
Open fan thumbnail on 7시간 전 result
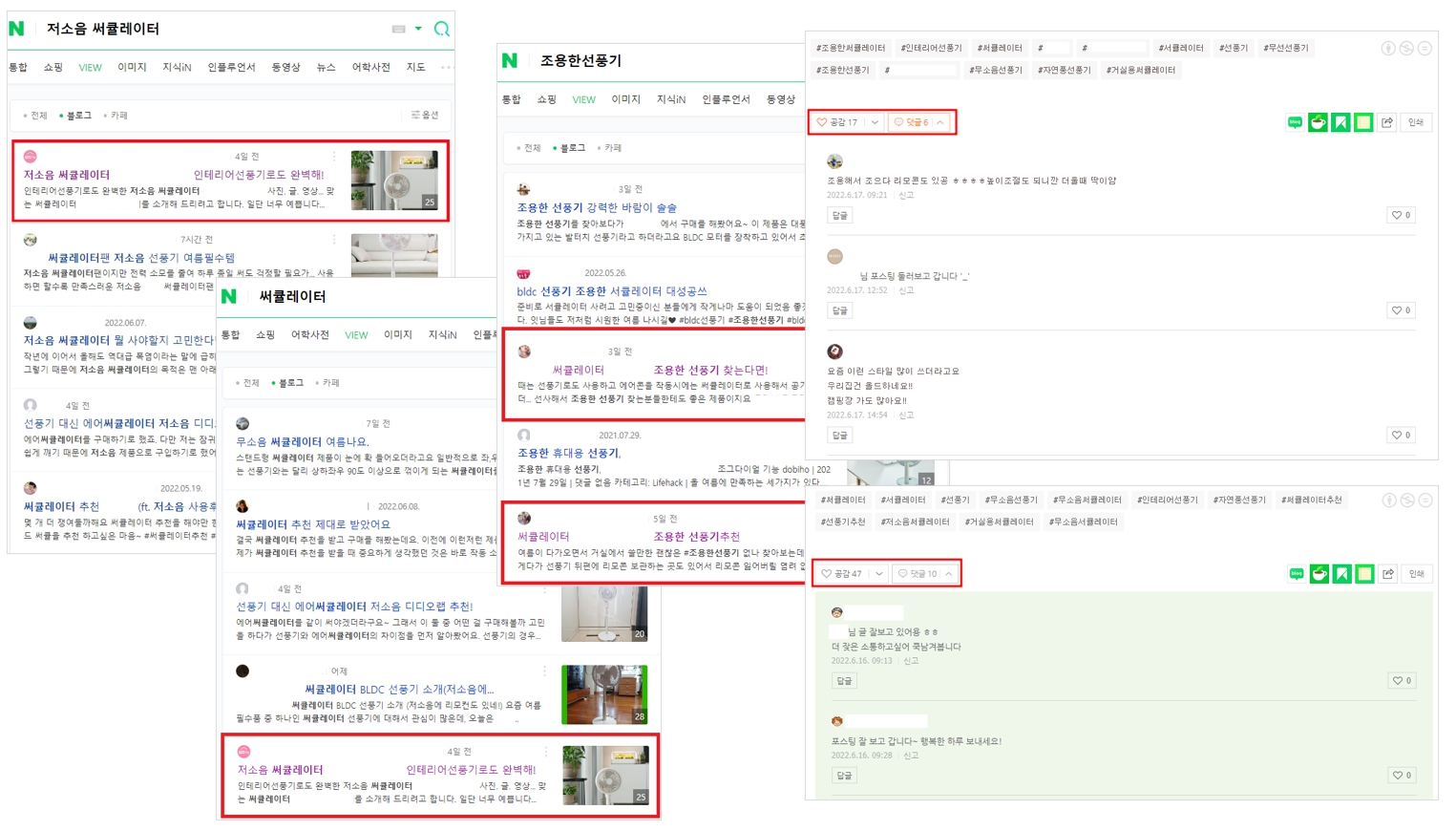394,256
